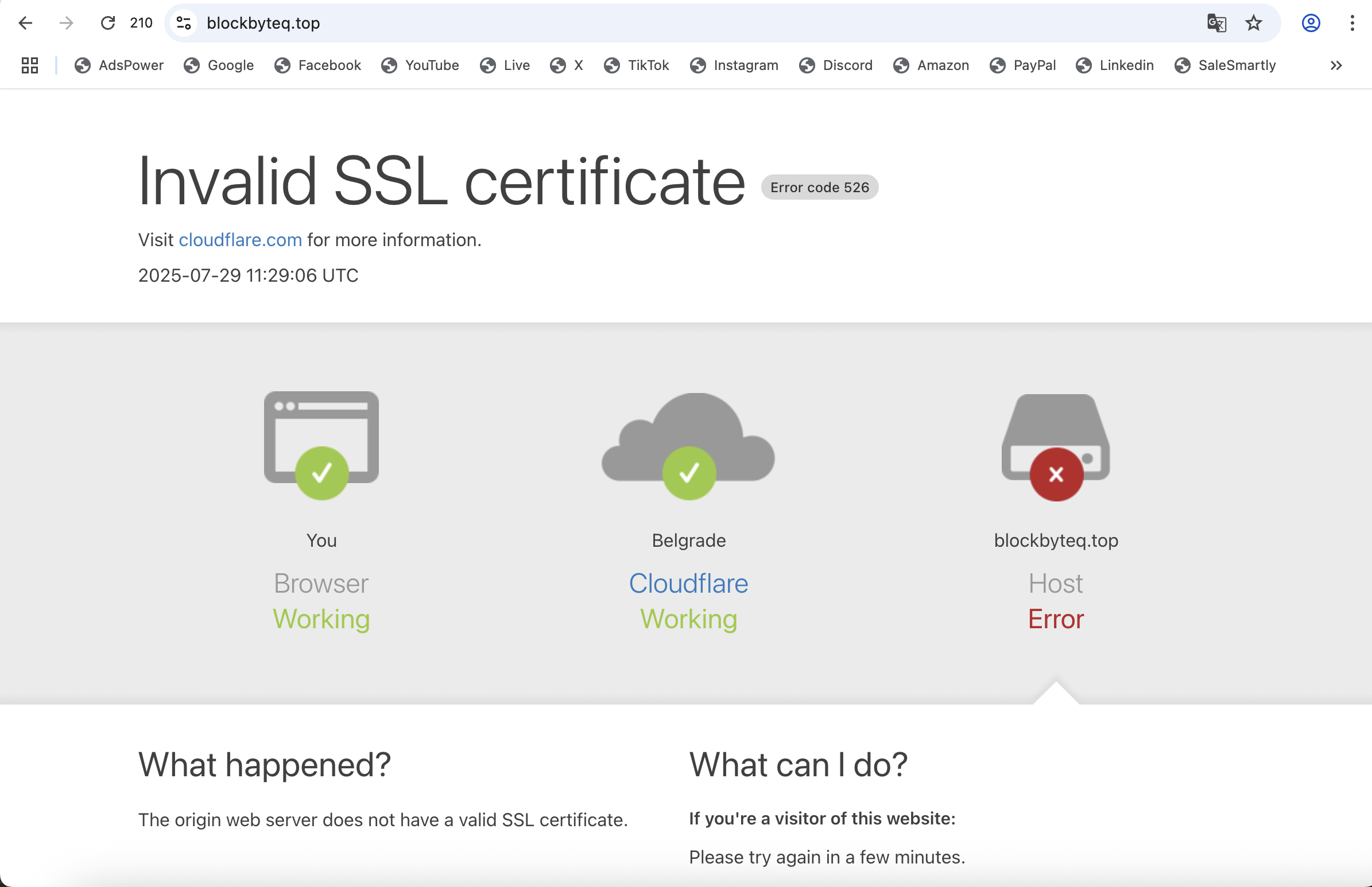Translate this page with Google Translate icon

tap(1216, 23)
